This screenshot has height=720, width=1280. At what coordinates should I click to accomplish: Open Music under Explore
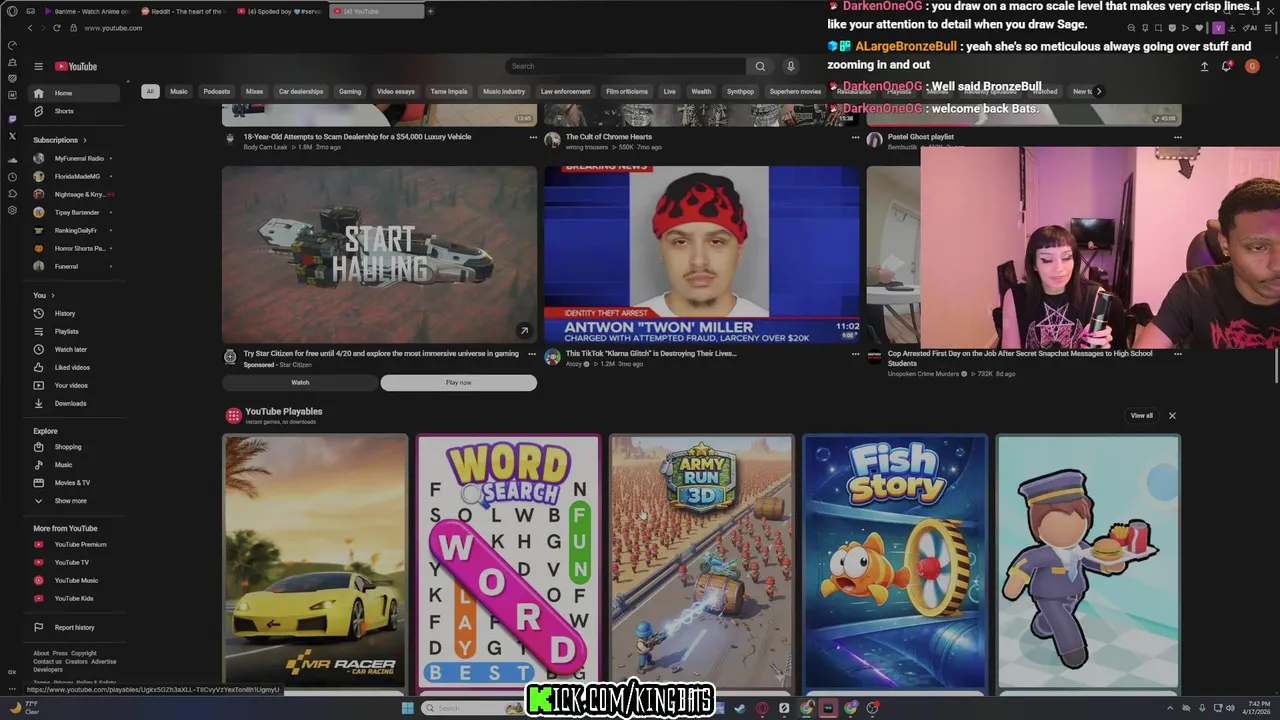coord(75,465)
